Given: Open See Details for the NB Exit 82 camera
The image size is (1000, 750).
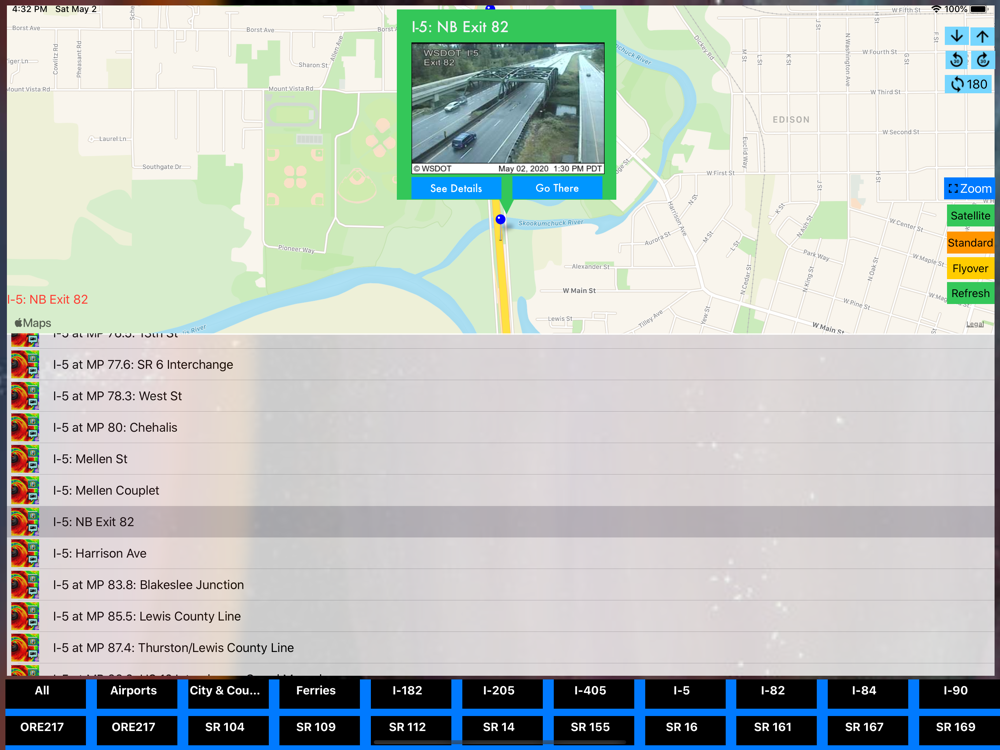Looking at the screenshot, I should tap(456, 188).
